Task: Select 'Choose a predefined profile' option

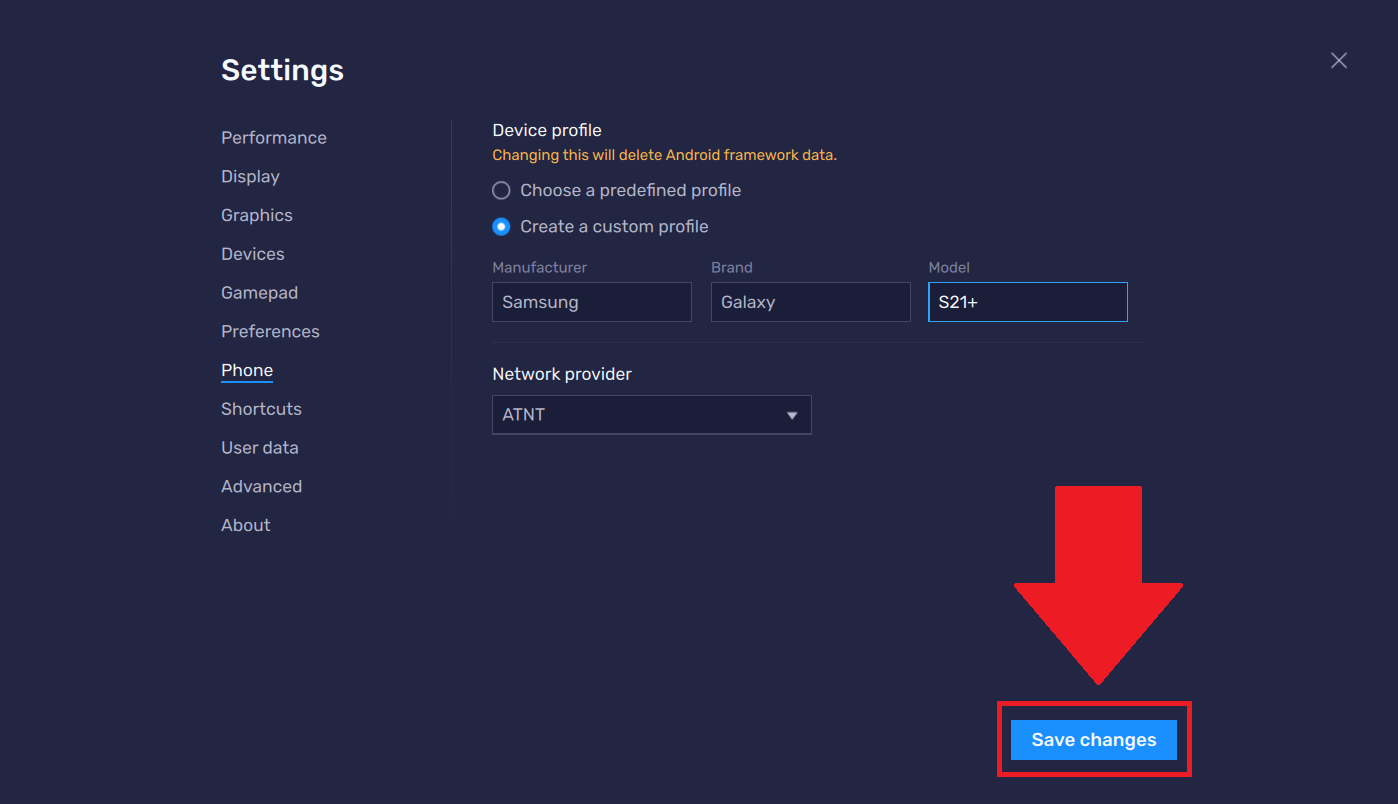Action: [501, 190]
